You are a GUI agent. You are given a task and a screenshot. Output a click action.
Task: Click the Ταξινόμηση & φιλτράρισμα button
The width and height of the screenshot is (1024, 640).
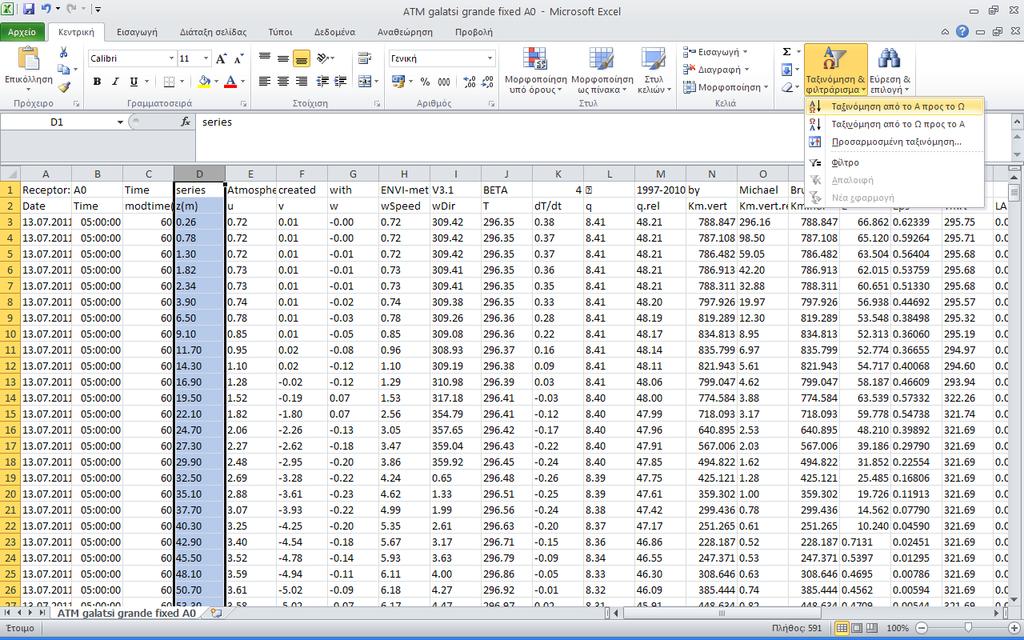point(835,70)
